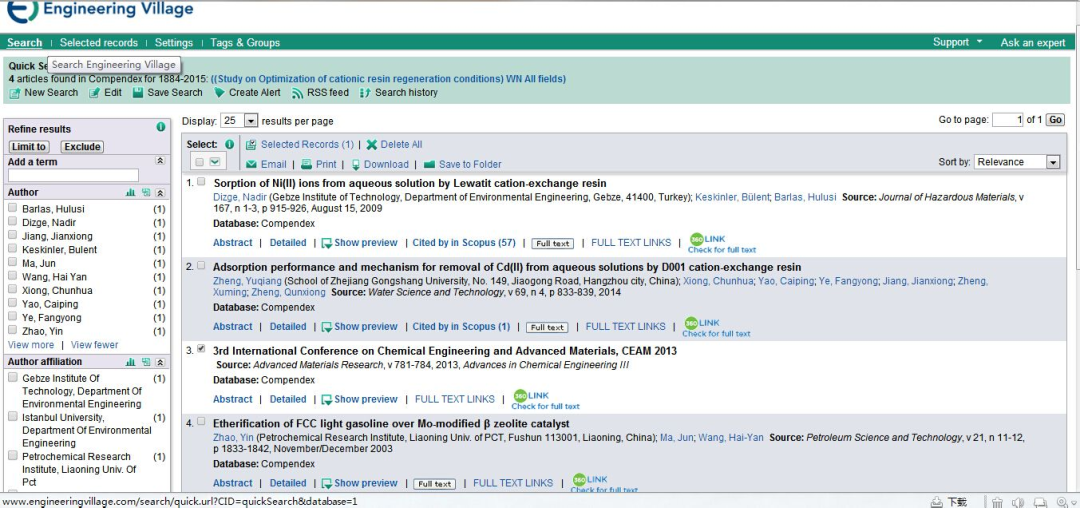
Task: Collapse the Author affiliation facet section
Action: tap(160, 362)
